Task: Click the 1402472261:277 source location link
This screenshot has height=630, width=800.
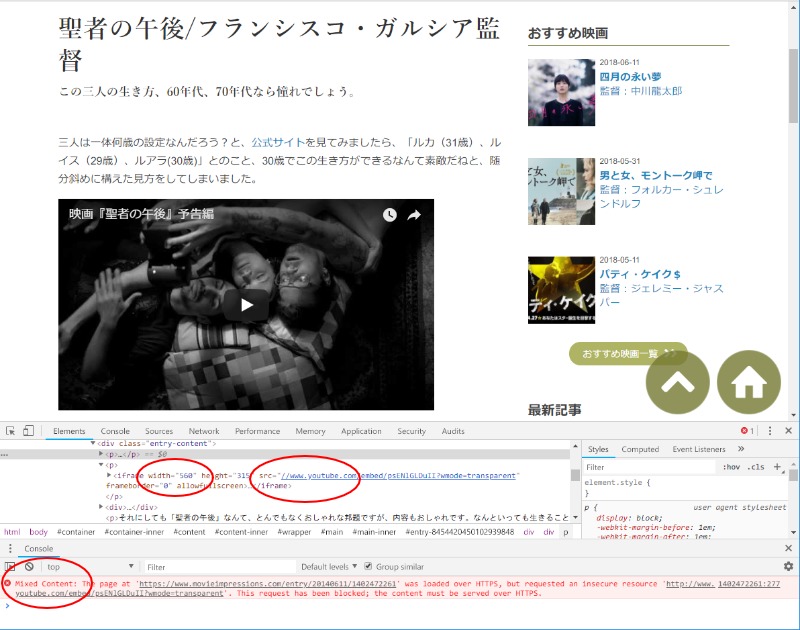Action: point(749,584)
